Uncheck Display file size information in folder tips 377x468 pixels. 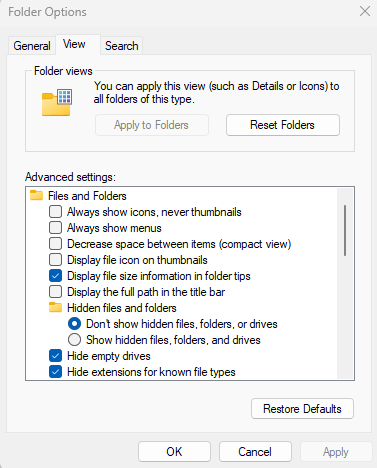click(x=55, y=276)
